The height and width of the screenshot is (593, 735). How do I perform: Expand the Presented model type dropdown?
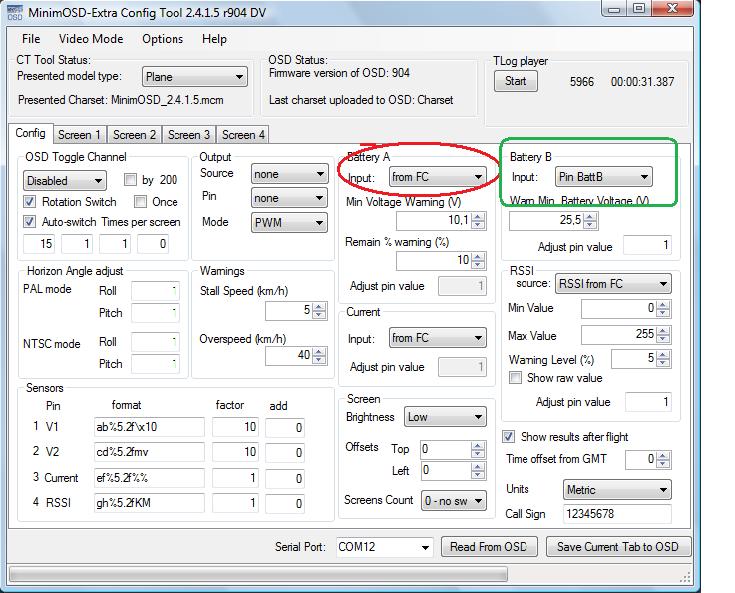194,77
